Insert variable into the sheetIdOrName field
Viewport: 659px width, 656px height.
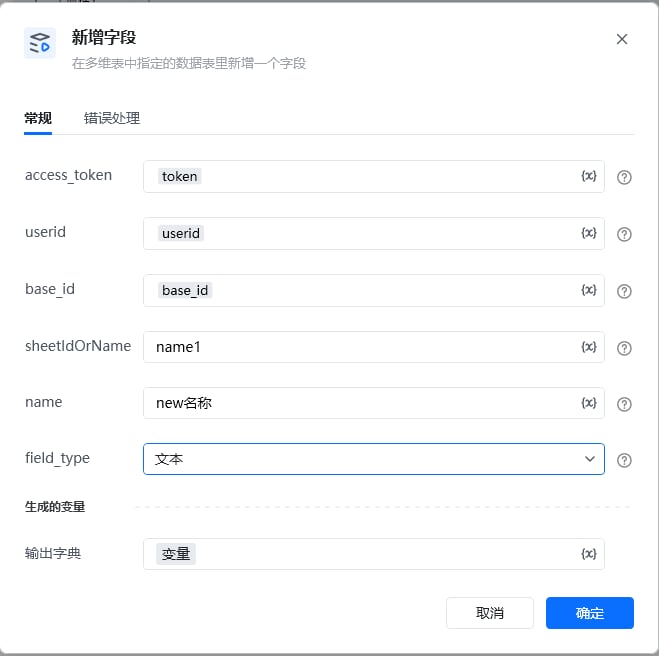(x=589, y=347)
